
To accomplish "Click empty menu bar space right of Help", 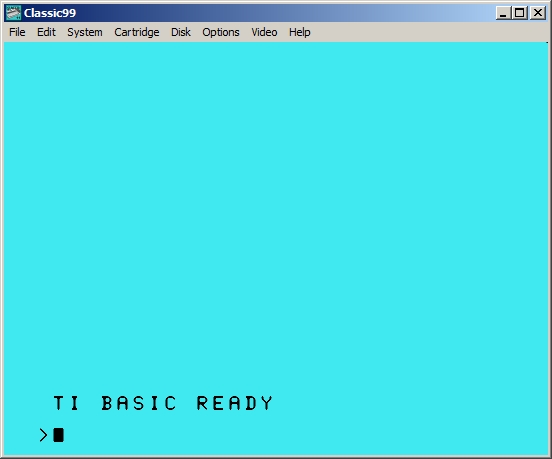I will (x=429, y=32).
